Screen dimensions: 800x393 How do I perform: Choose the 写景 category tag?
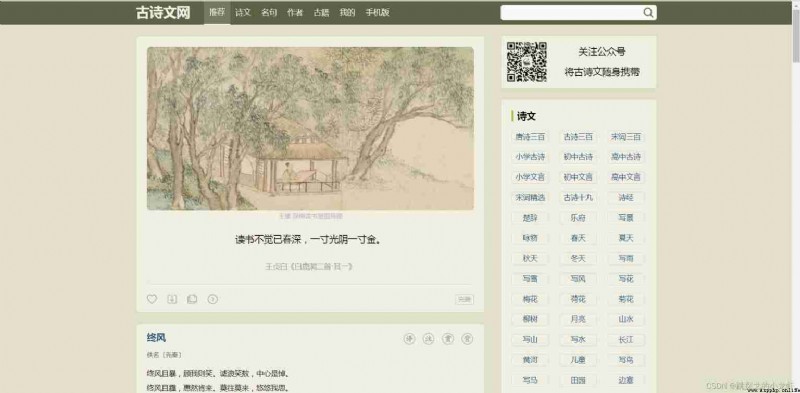pyautogui.click(x=626, y=218)
